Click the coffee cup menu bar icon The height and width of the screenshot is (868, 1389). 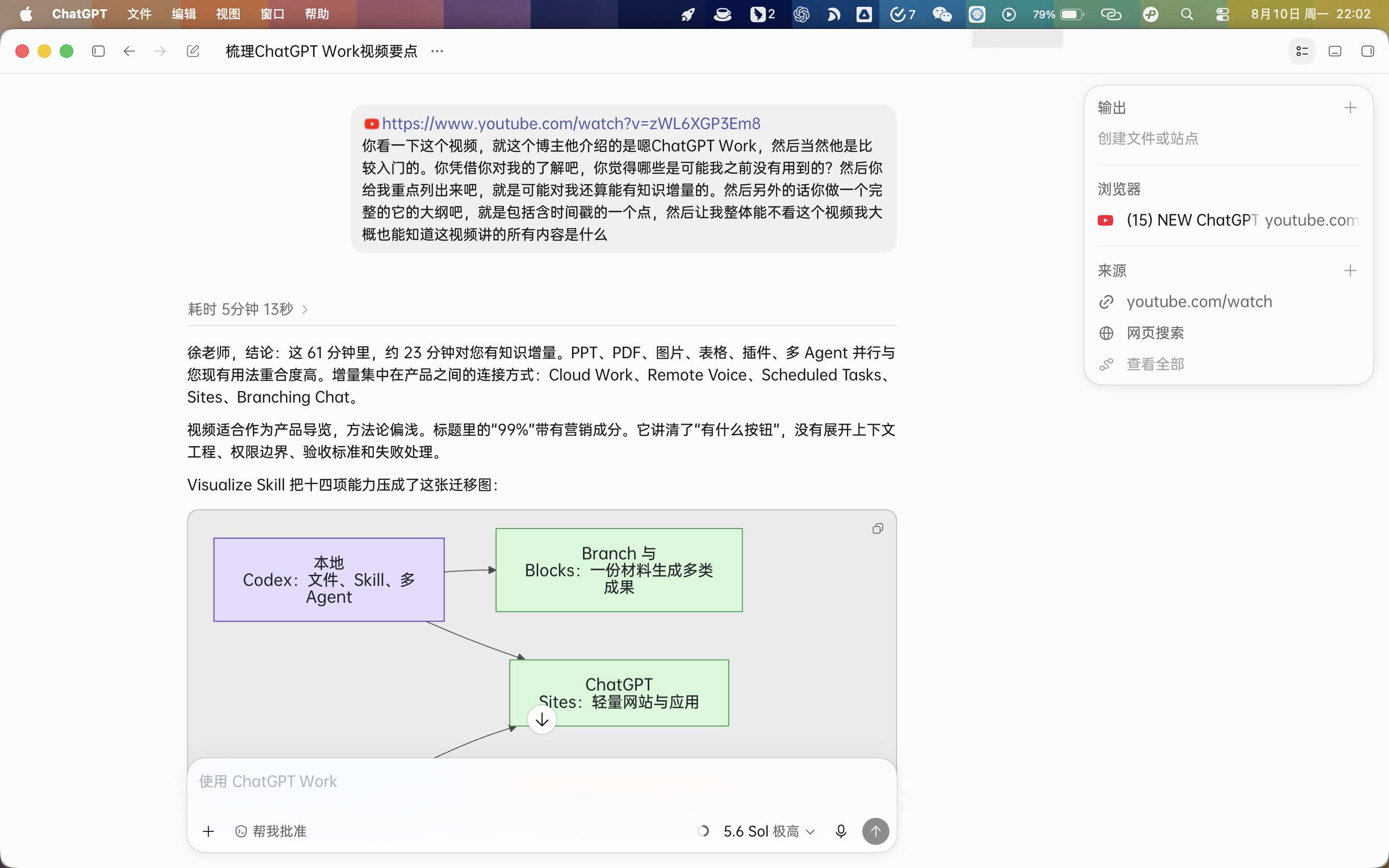722,14
